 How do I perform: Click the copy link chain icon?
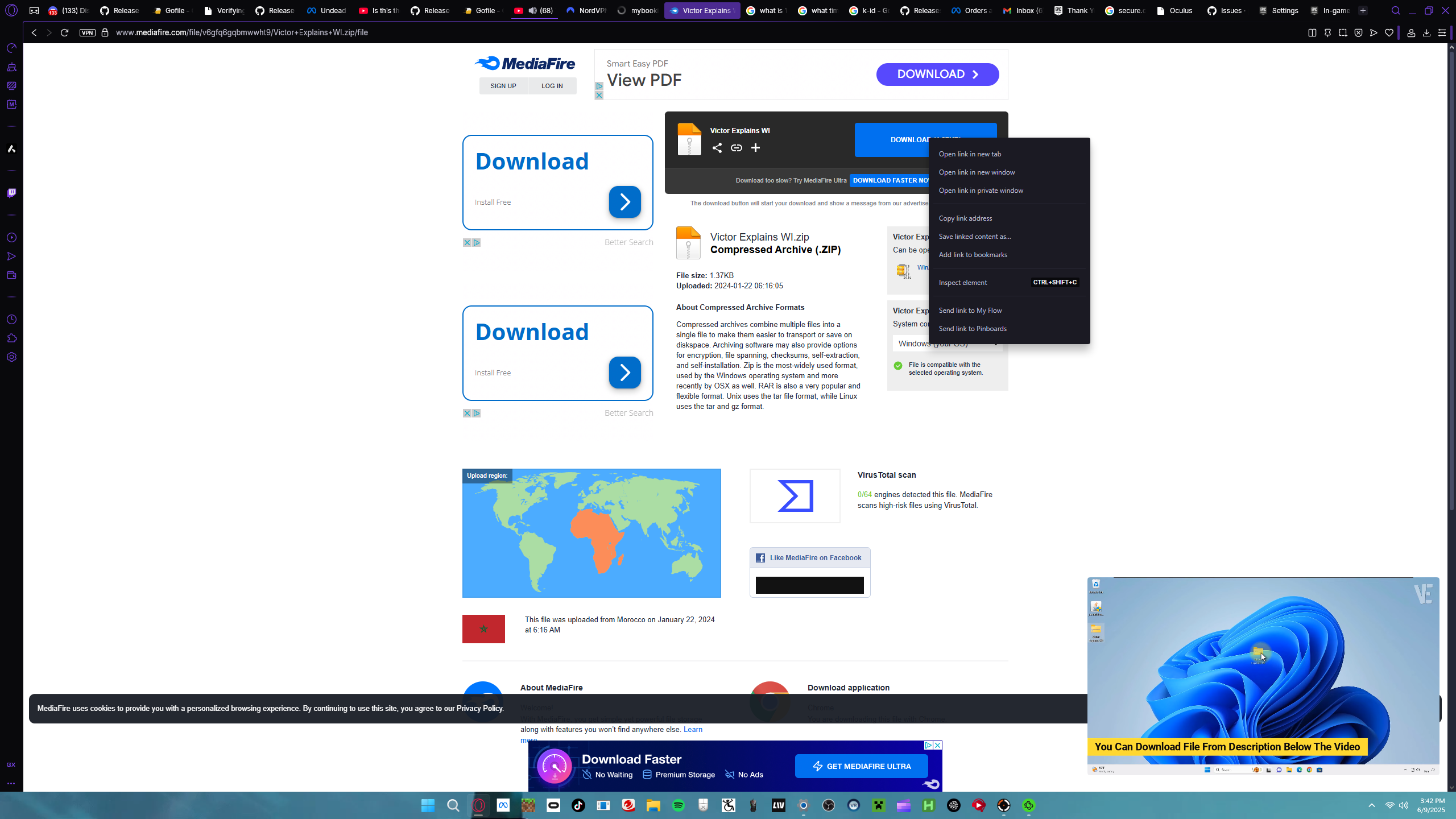[x=737, y=148]
